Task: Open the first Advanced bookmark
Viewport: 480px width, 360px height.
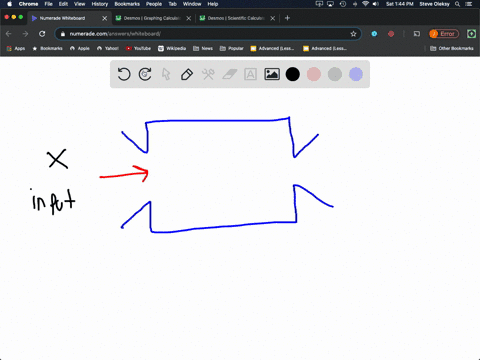Action: coord(272,48)
